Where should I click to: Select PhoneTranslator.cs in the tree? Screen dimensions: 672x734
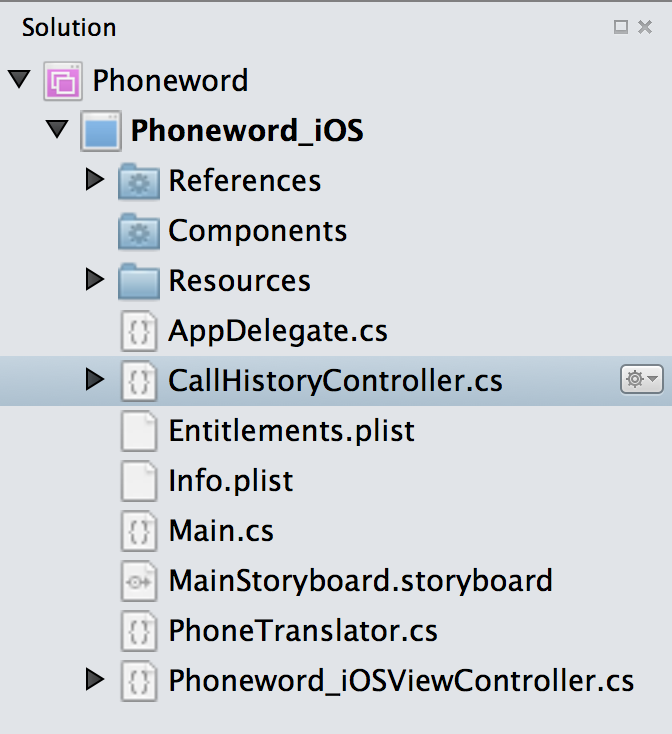(x=303, y=631)
